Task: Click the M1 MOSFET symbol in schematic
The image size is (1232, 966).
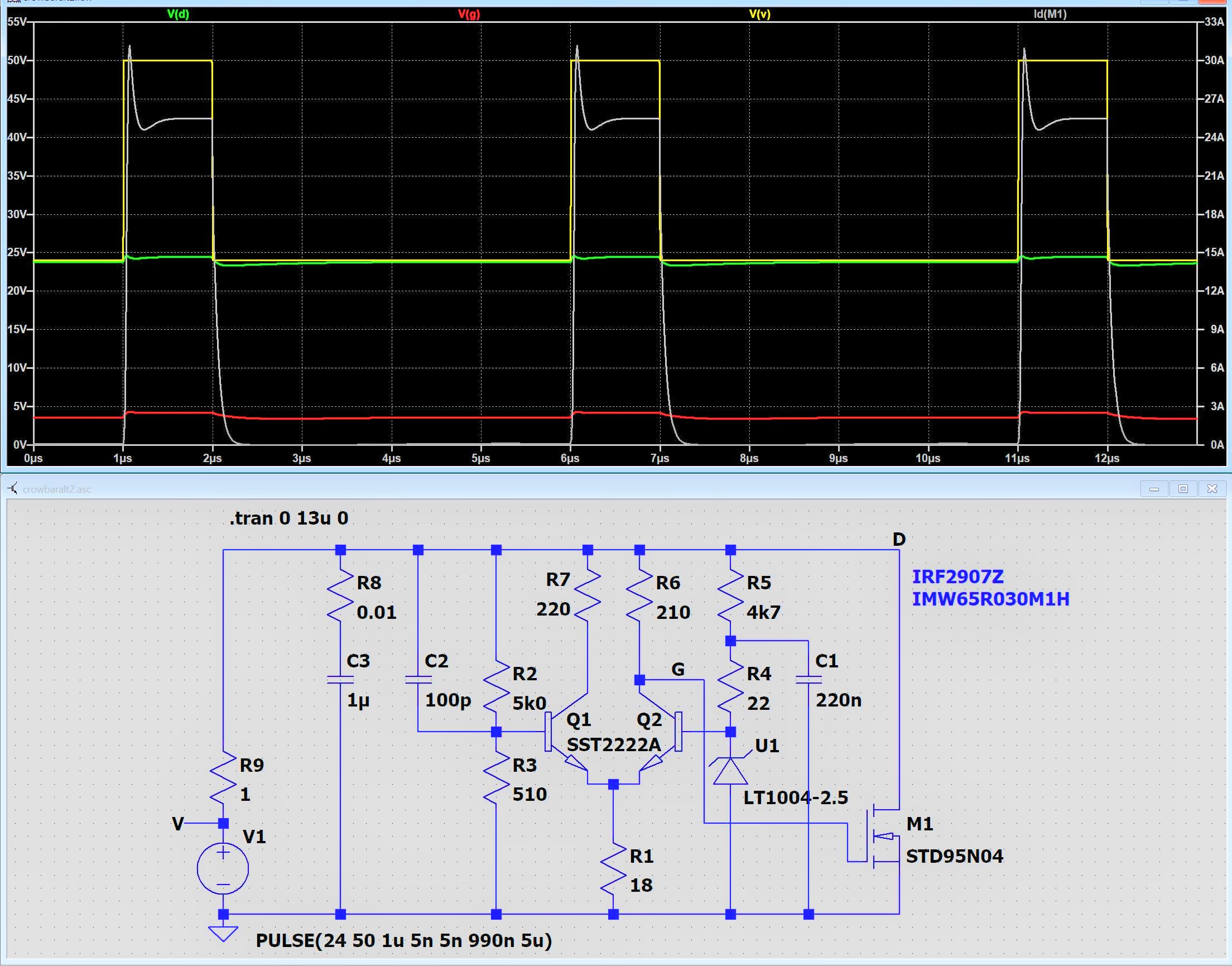Action: point(882,837)
